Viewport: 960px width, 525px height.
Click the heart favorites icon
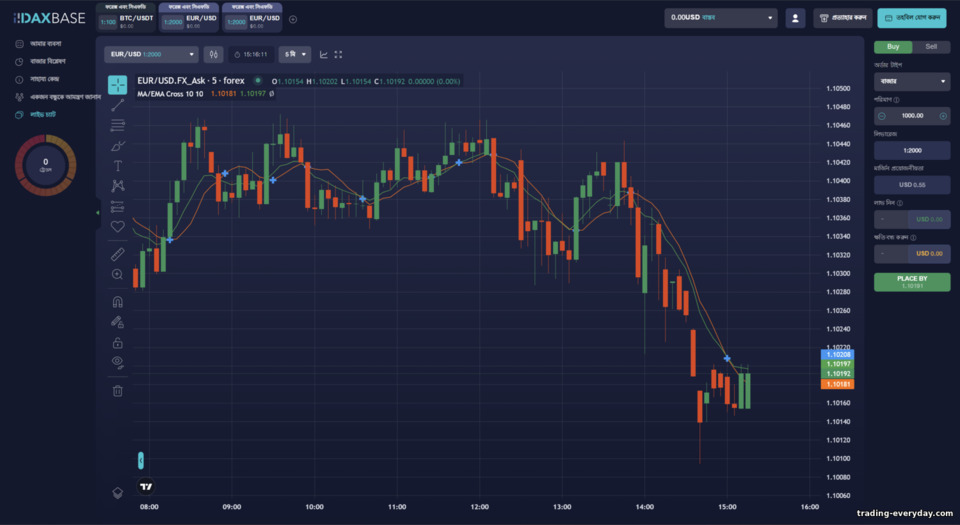point(118,226)
